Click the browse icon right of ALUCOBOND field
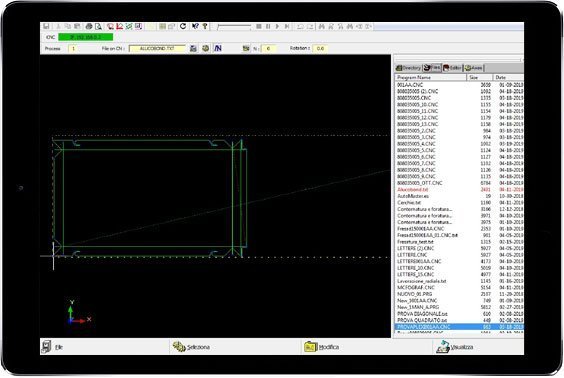The width and height of the screenshot is (564, 378). click(193, 48)
